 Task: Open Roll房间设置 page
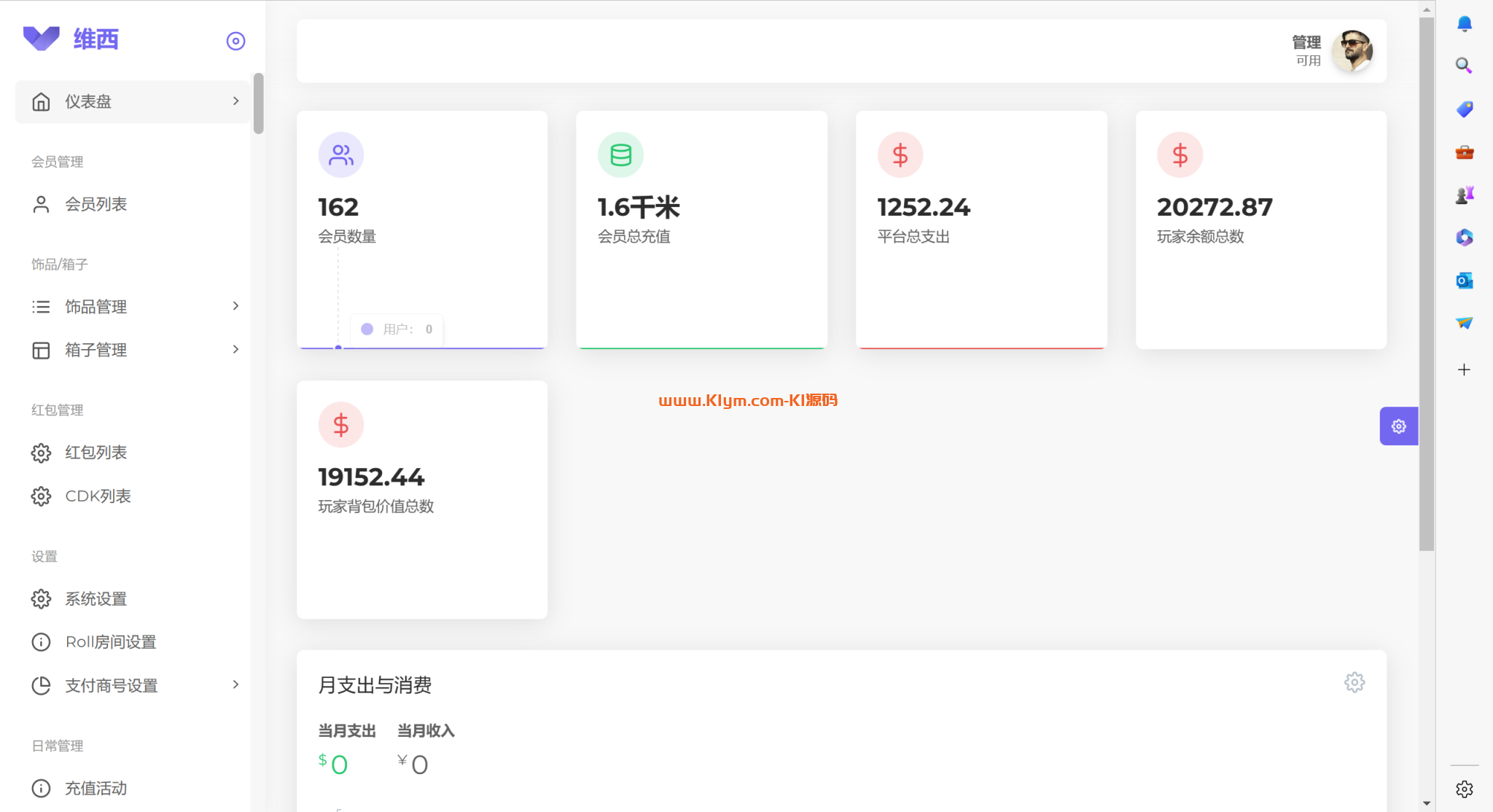point(110,642)
